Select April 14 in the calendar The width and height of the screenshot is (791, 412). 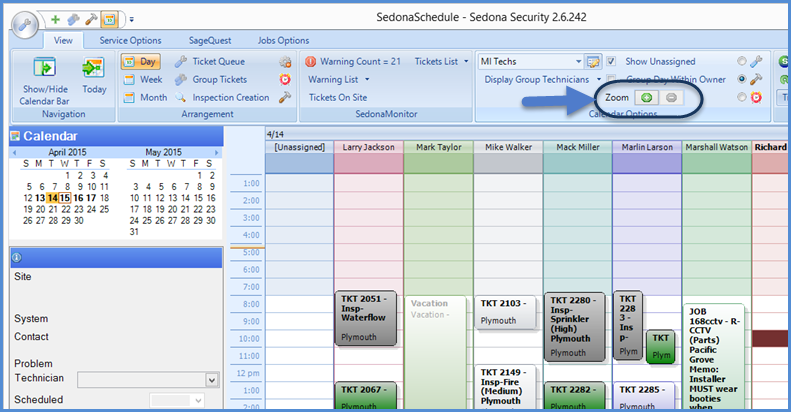(52, 198)
